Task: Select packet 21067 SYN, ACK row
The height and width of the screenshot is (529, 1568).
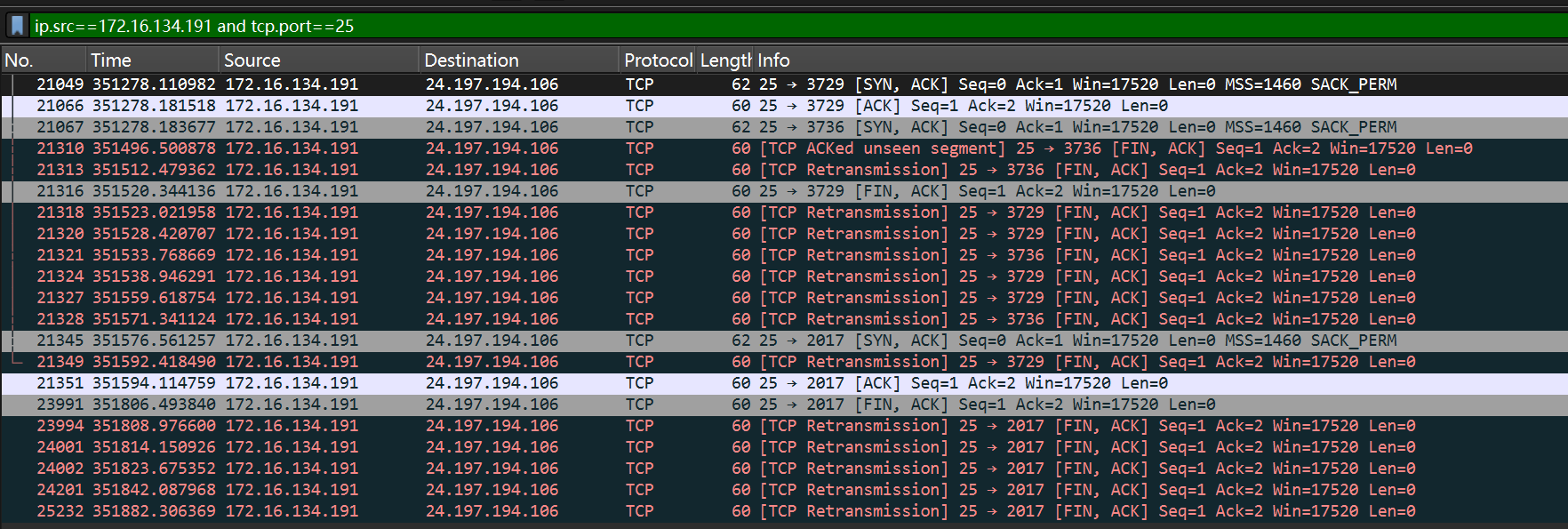Action: [784, 127]
